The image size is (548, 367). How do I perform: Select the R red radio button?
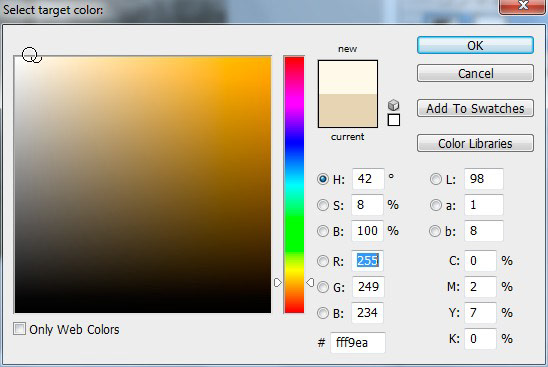(x=323, y=261)
